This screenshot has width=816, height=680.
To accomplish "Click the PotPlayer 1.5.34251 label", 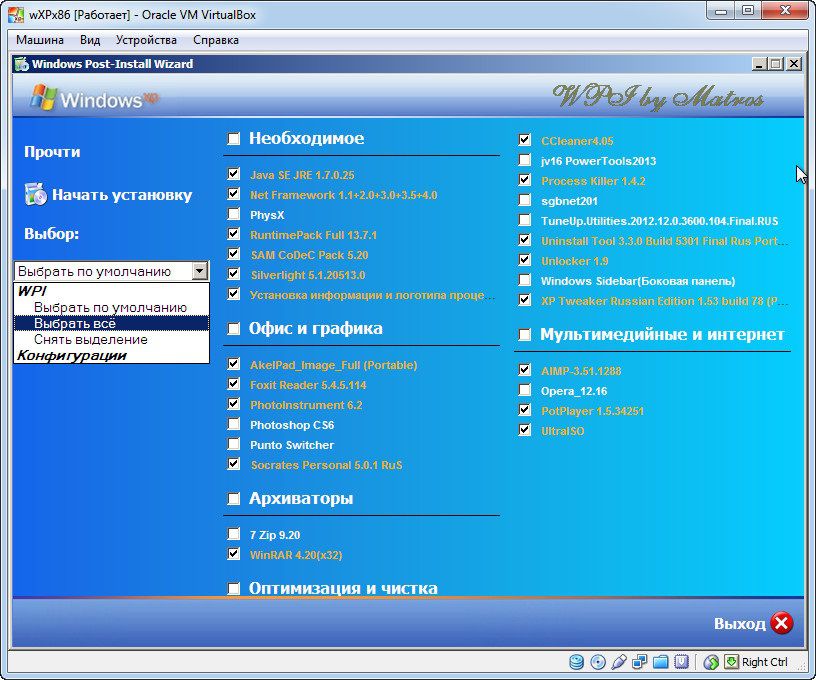I will [592, 411].
